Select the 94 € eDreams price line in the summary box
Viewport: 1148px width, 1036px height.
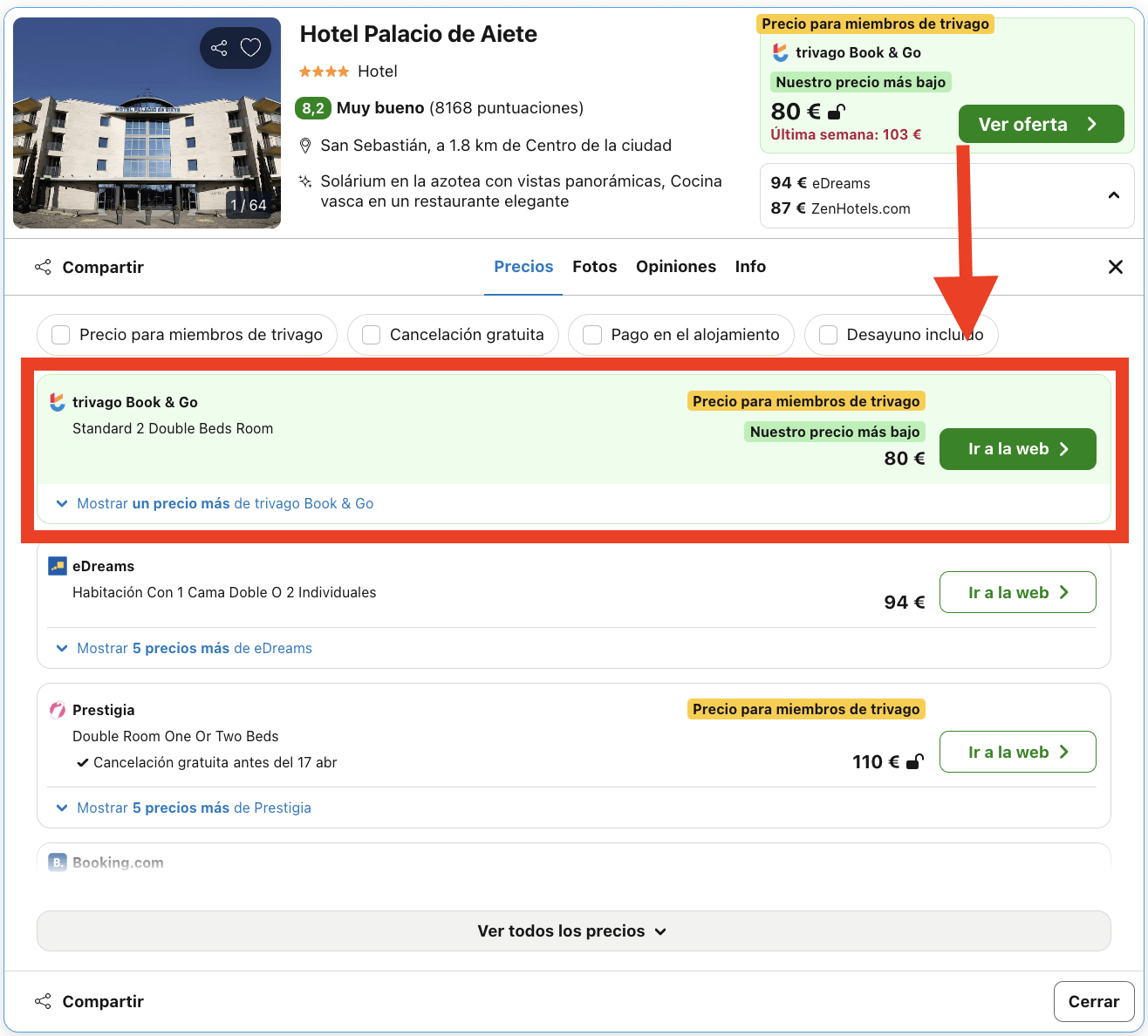coord(821,183)
